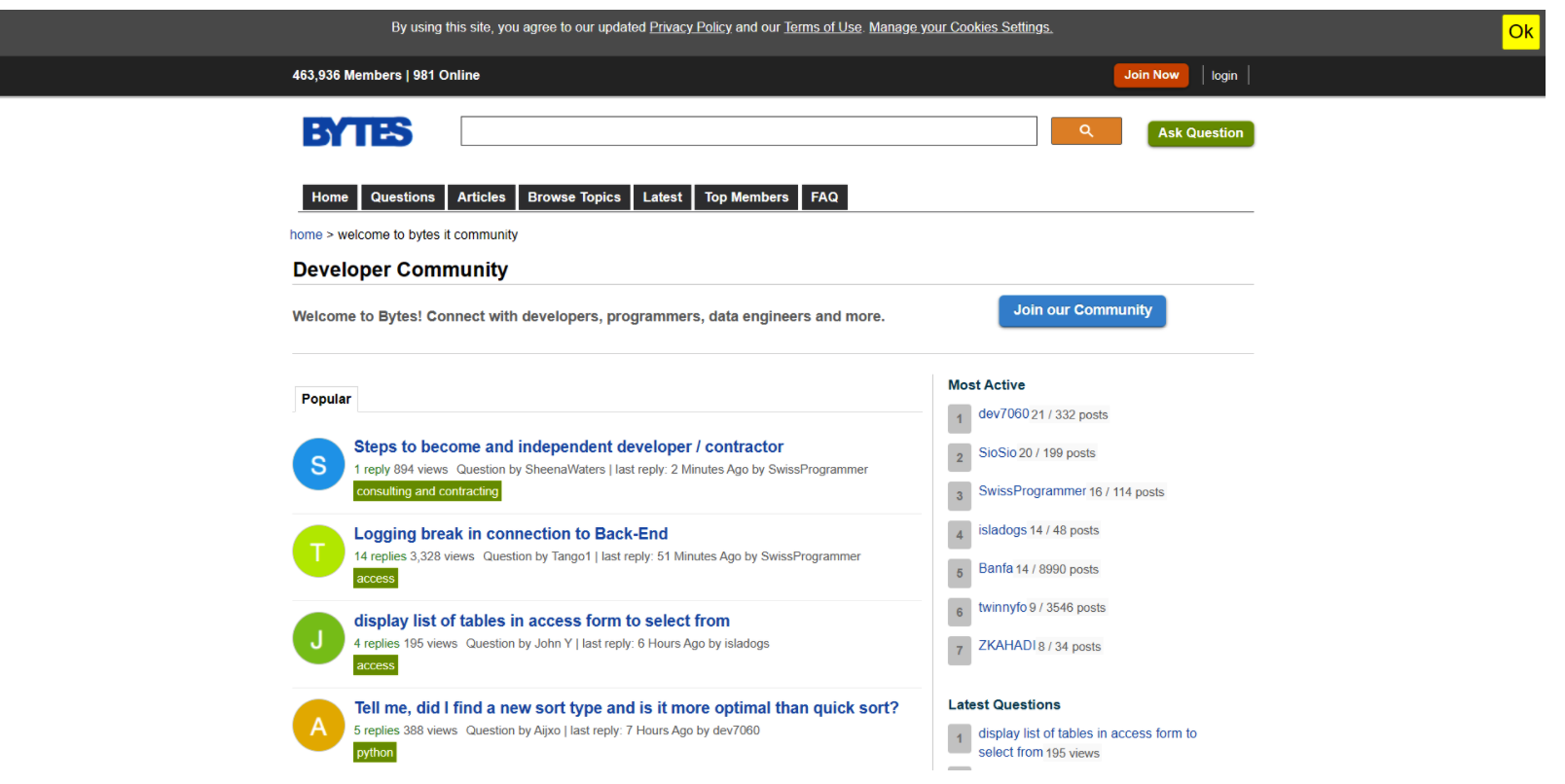
Task: Open the '5 replies' link
Action: click(x=377, y=731)
